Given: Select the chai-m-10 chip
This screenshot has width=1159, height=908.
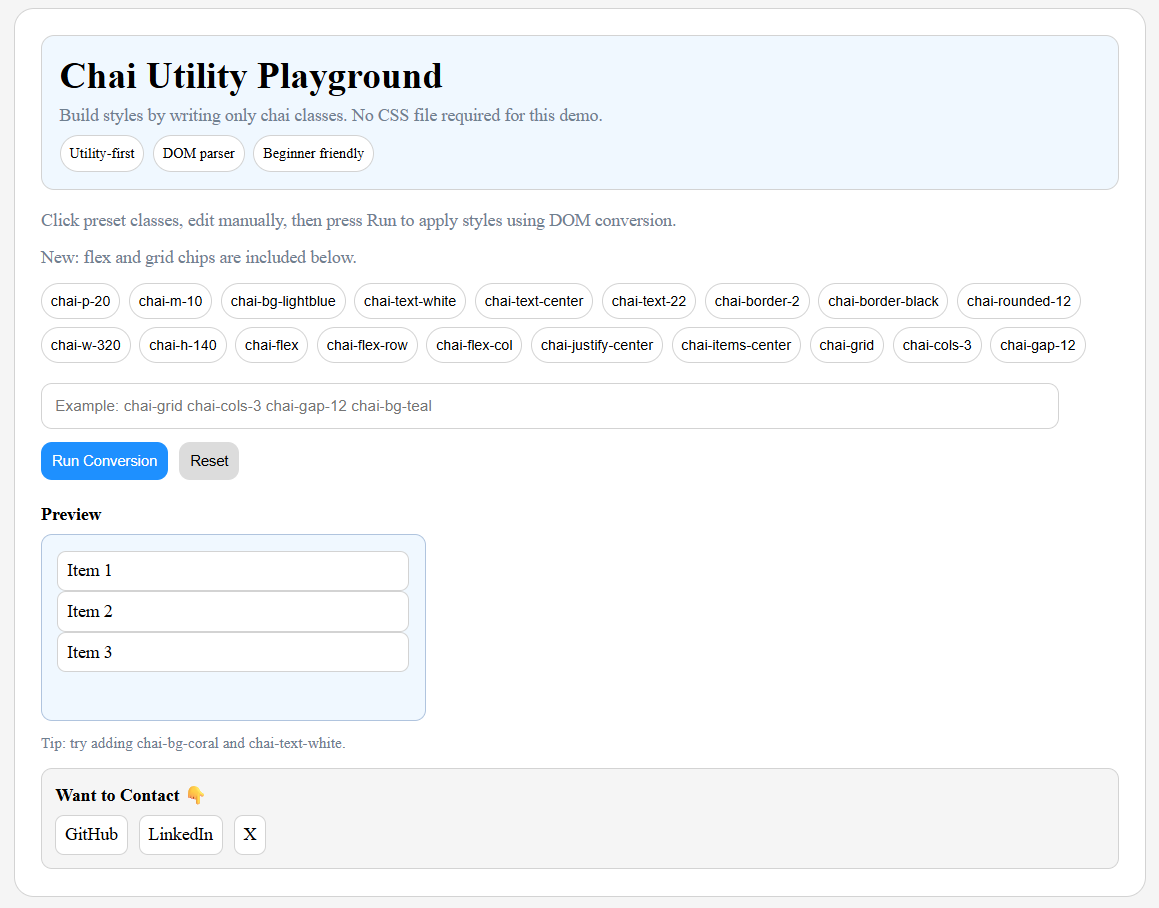Looking at the screenshot, I should 170,301.
